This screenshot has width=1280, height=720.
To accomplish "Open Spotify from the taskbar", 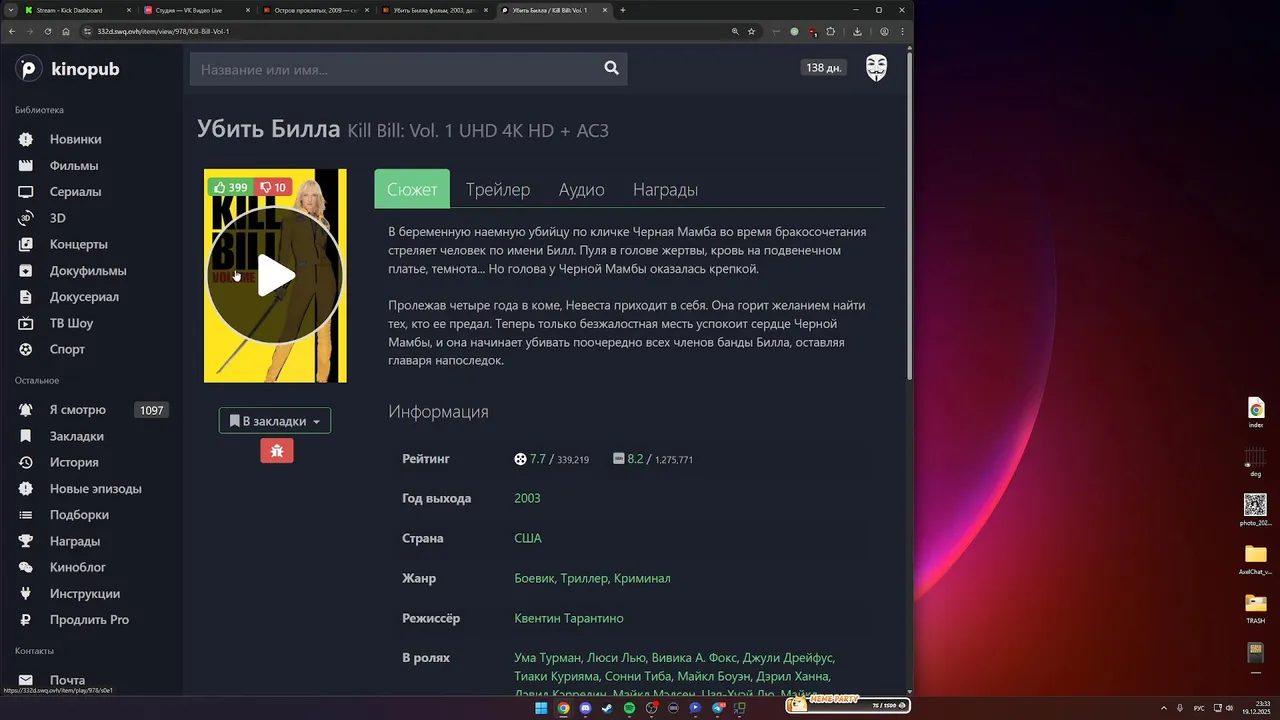I will click(629, 708).
